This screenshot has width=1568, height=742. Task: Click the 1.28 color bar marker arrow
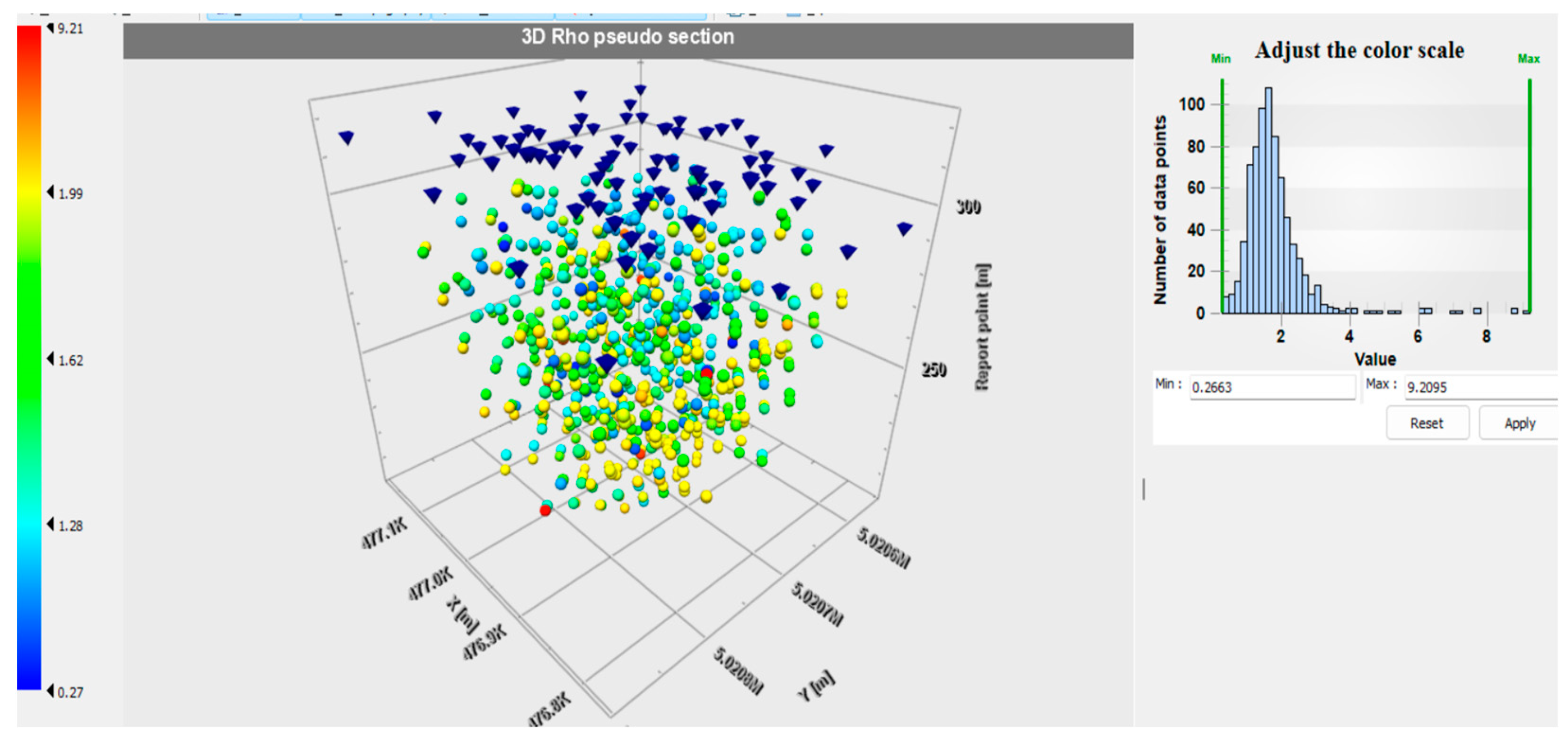(x=51, y=524)
